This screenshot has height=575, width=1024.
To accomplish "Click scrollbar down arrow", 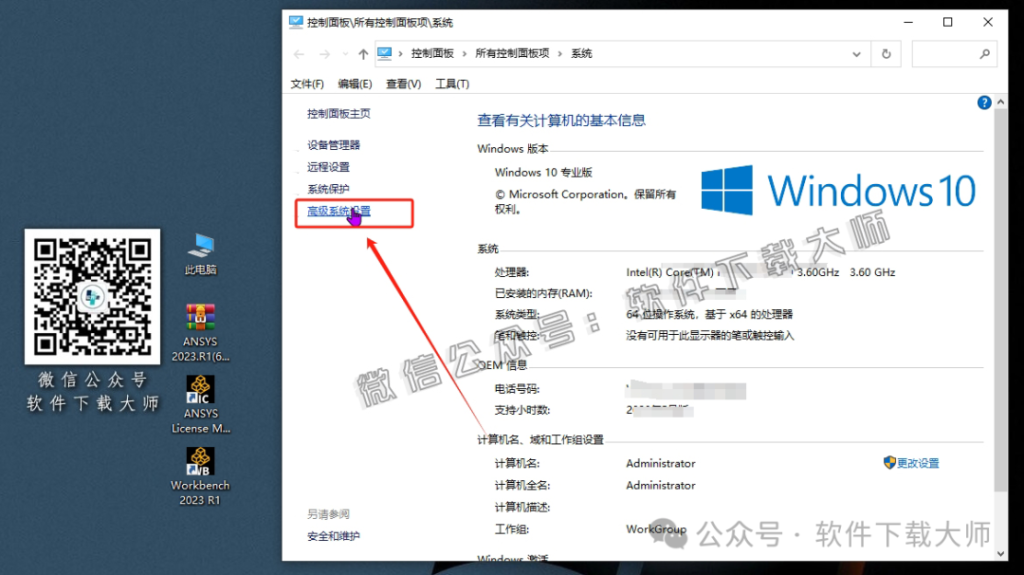I will [1000, 553].
